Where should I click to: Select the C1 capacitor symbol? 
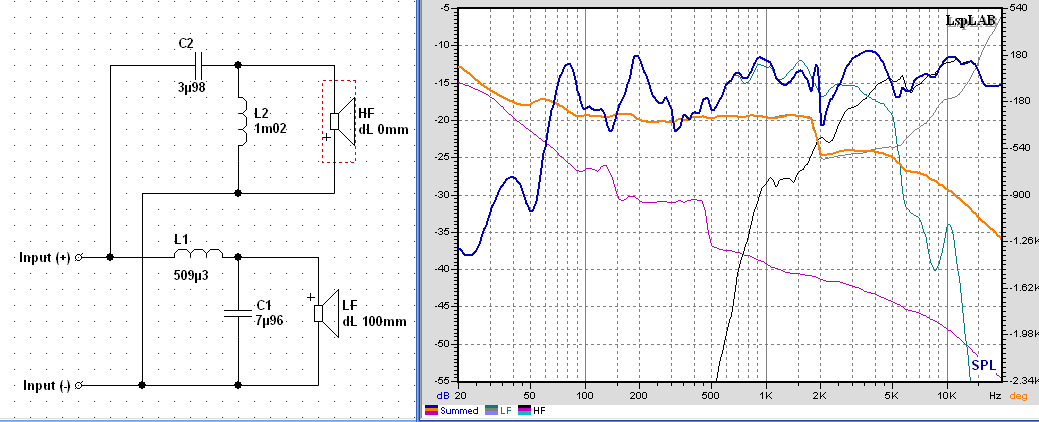click(238, 313)
